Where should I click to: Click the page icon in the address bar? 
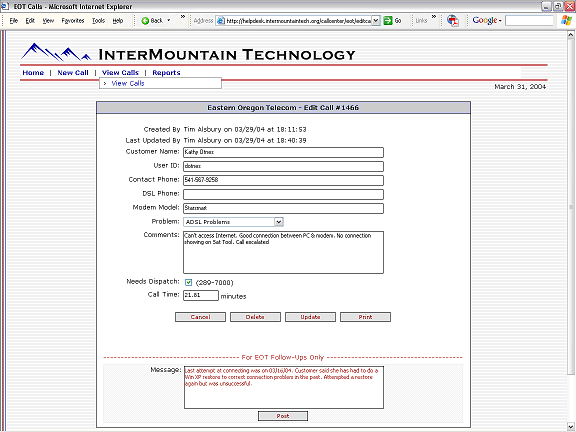220,21
